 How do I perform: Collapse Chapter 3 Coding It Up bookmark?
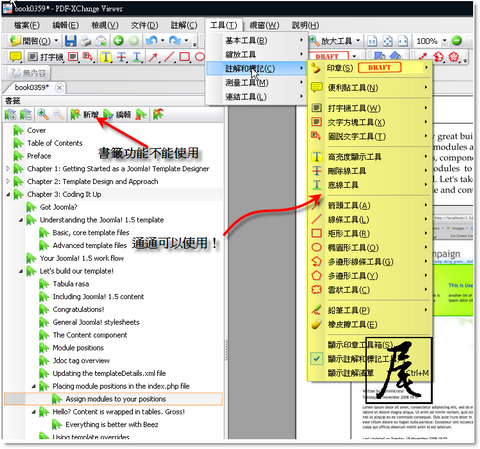[x=8, y=194]
